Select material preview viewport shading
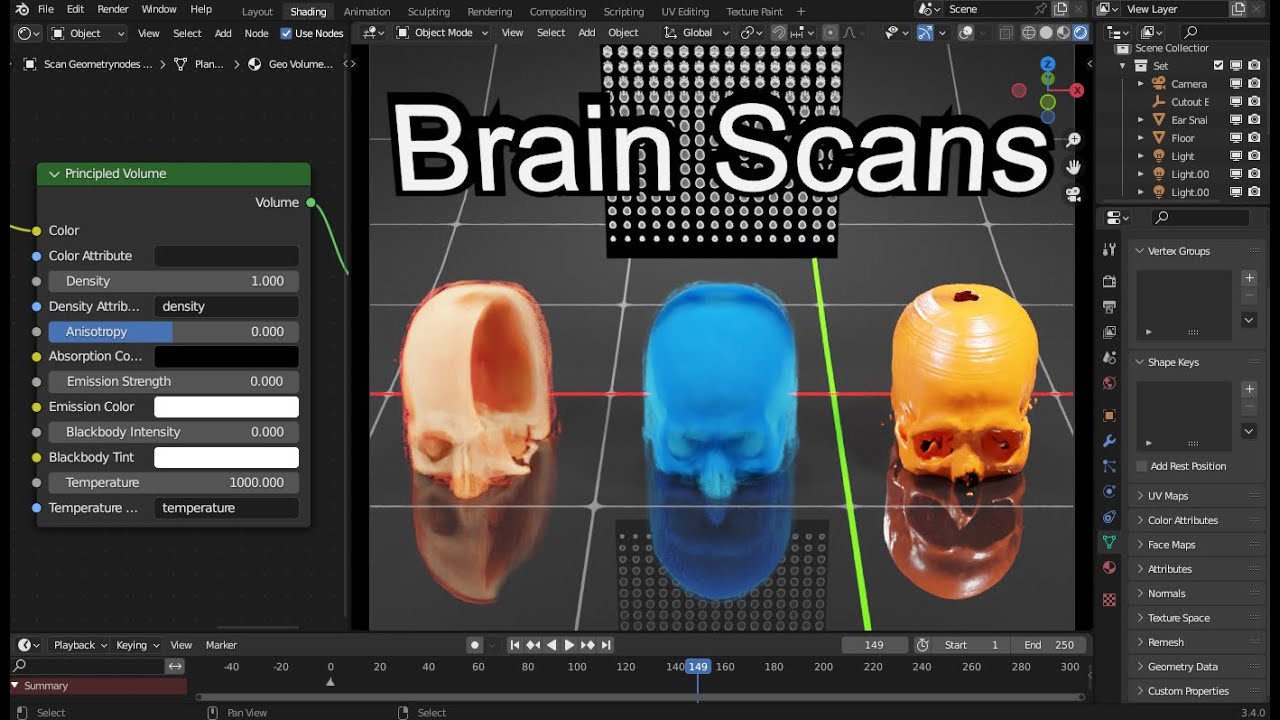Viewport: 1280px width, 720px height. [1063, 32]
